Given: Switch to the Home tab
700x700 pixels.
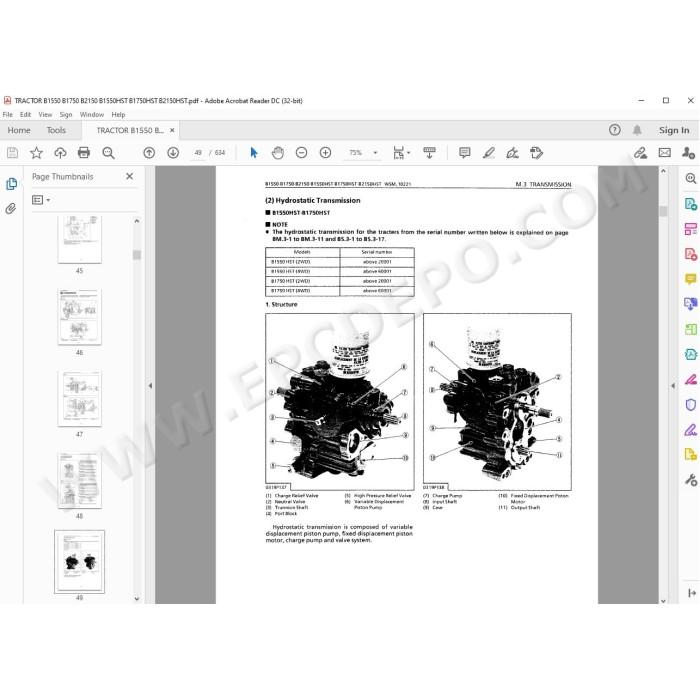Looking at the screenshot, I should [19, 130].
